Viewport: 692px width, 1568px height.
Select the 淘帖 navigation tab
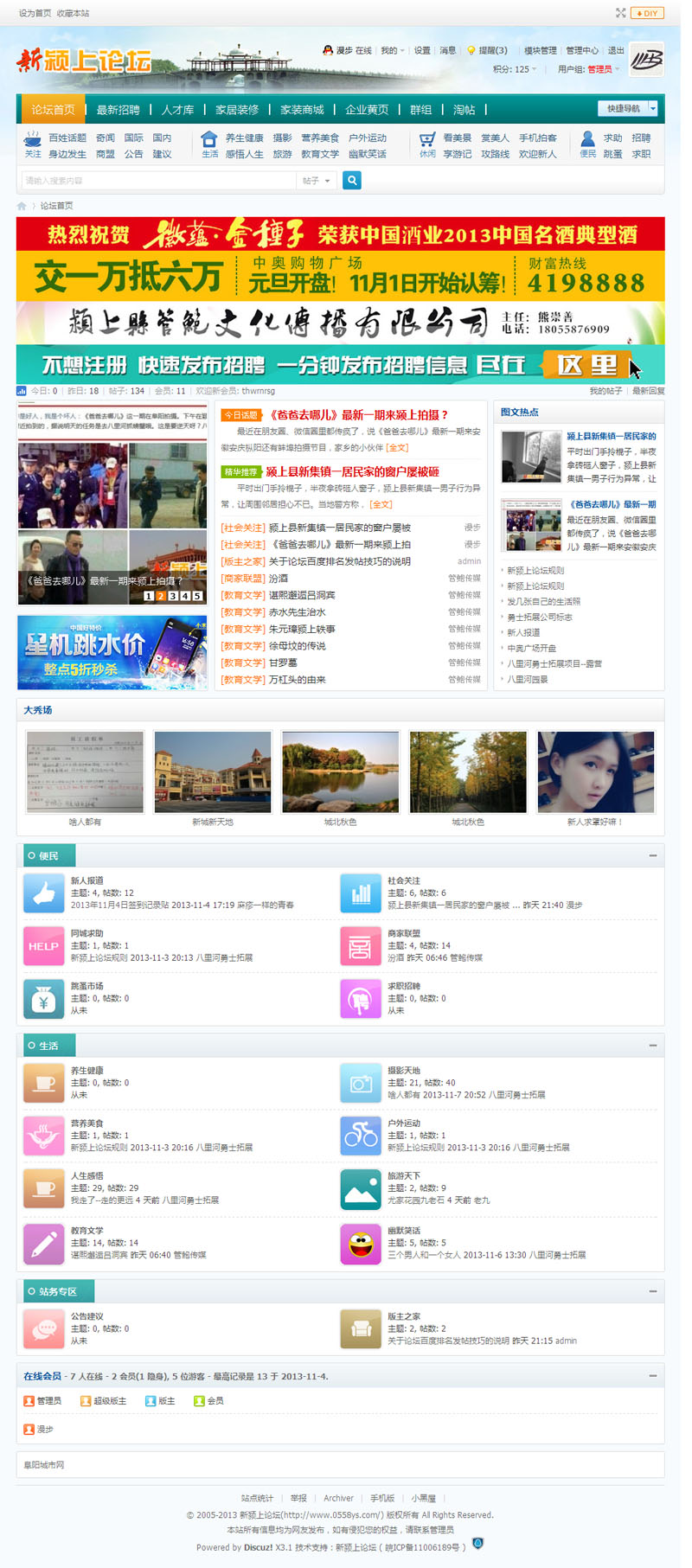point(464,110)
